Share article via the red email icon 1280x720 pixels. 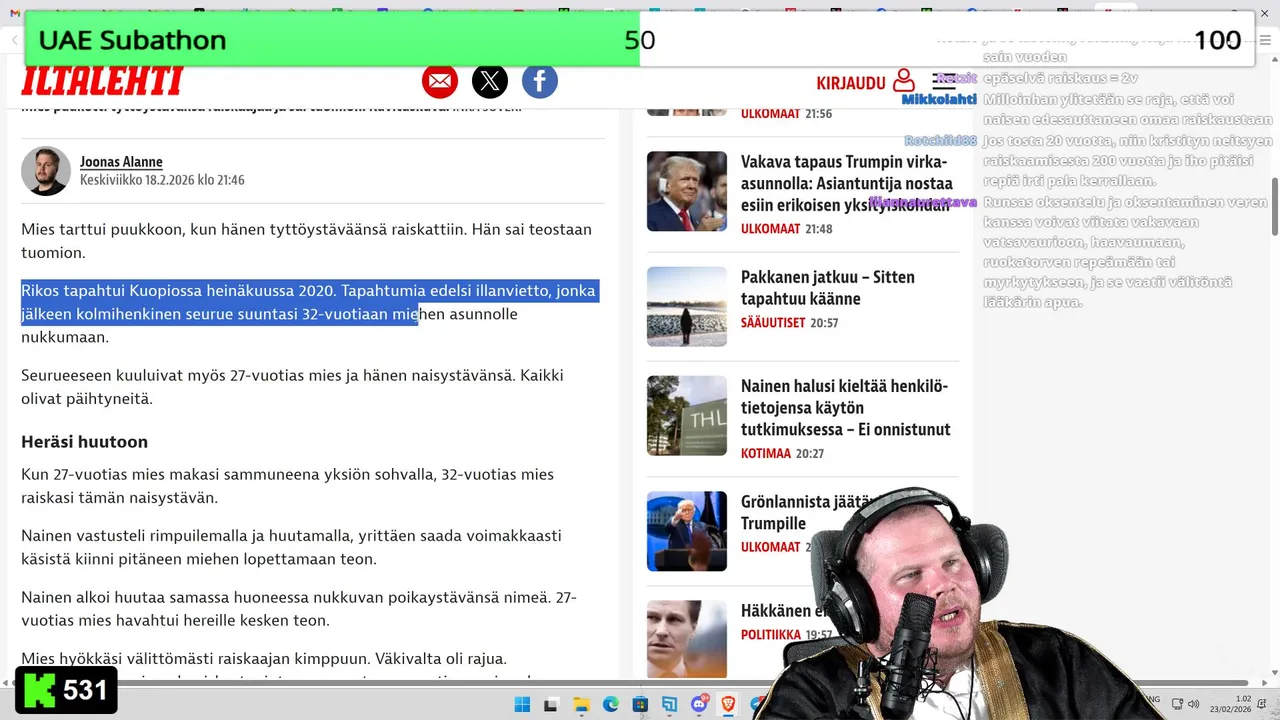point(440,81)
